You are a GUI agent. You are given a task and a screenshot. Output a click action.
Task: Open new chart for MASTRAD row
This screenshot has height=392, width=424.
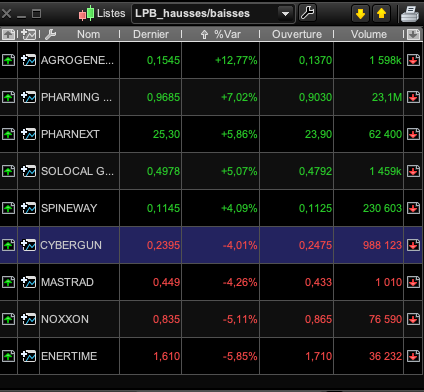click(29, 282)
